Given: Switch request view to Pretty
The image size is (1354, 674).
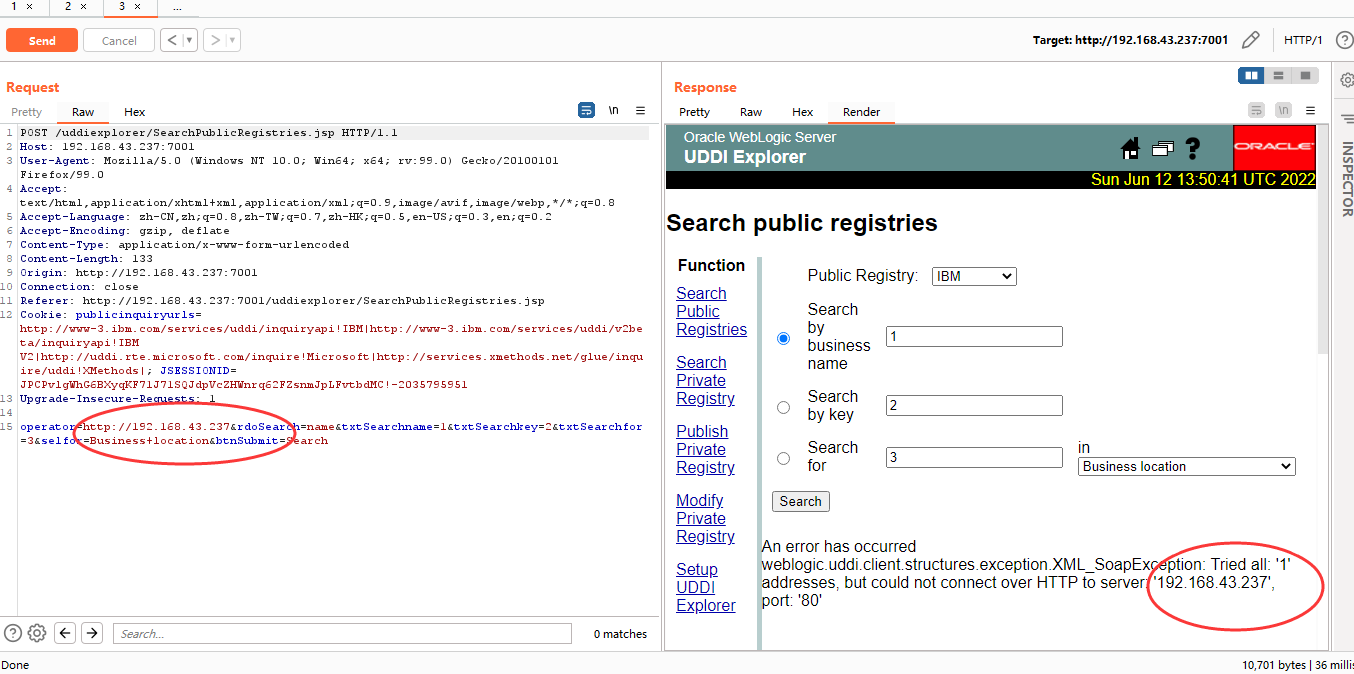Looking at the screenshot, I should point(27,112).
